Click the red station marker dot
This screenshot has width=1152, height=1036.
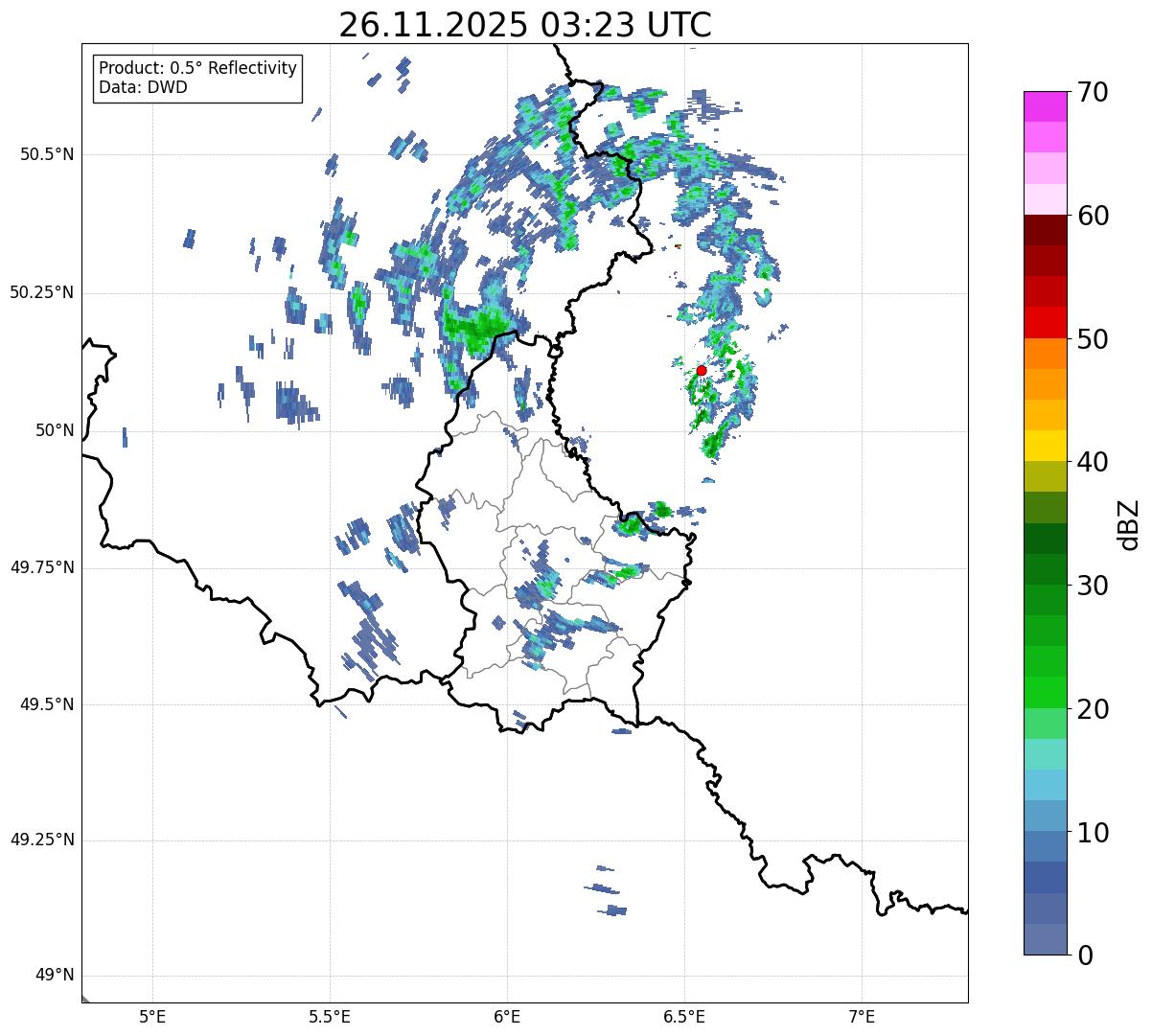pyautogui.click(x=702, y=370)
